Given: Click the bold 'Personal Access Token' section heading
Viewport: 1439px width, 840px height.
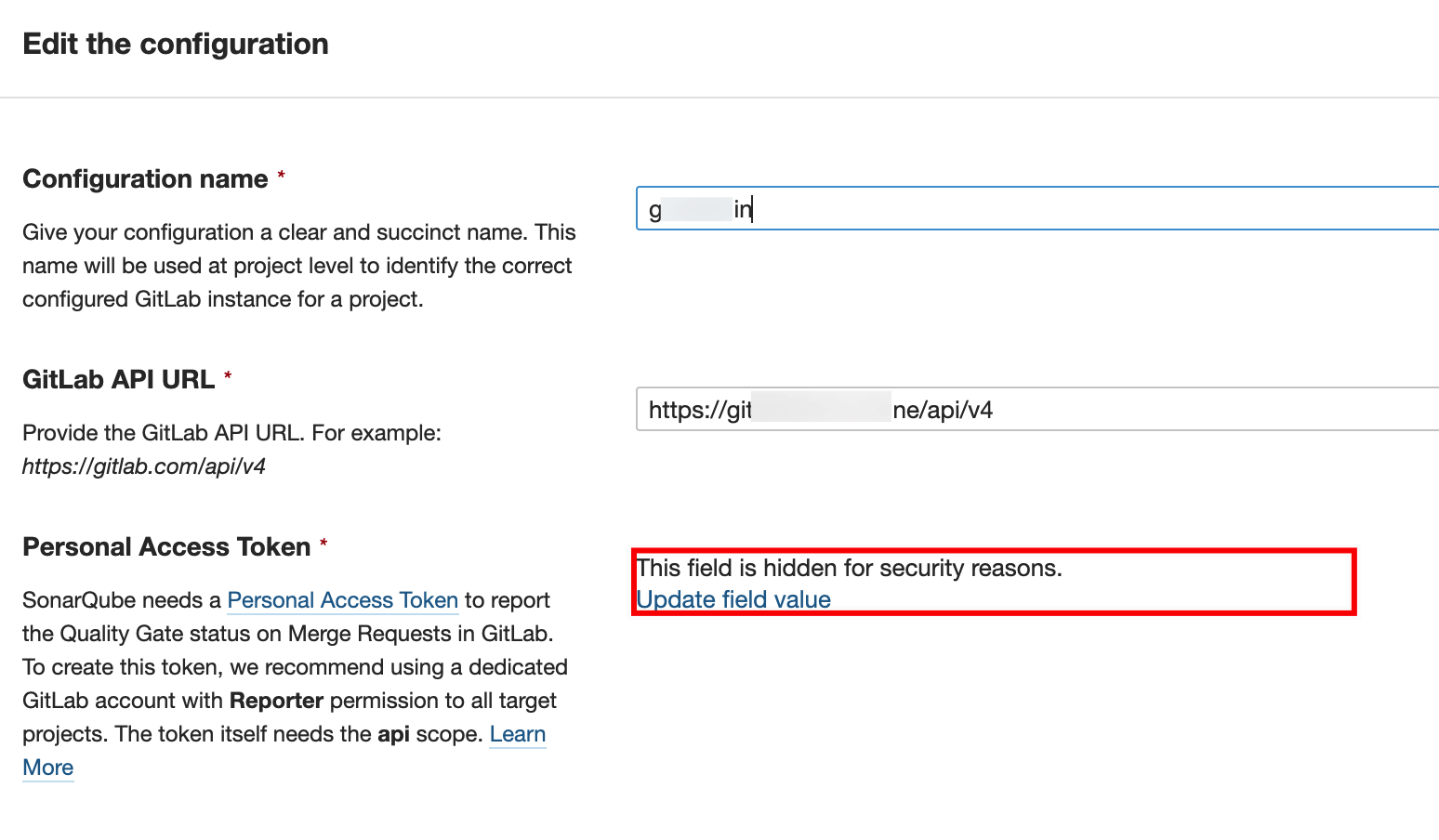Looking at the screenshot, I should pyautogui.click(x=166, y=547).
